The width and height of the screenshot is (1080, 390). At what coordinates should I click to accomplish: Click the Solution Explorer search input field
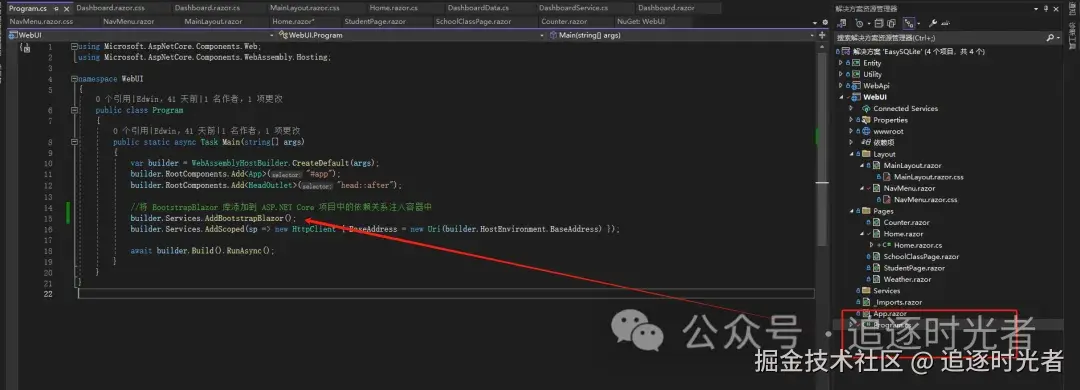pyautogui.click(x=939, y=38)
